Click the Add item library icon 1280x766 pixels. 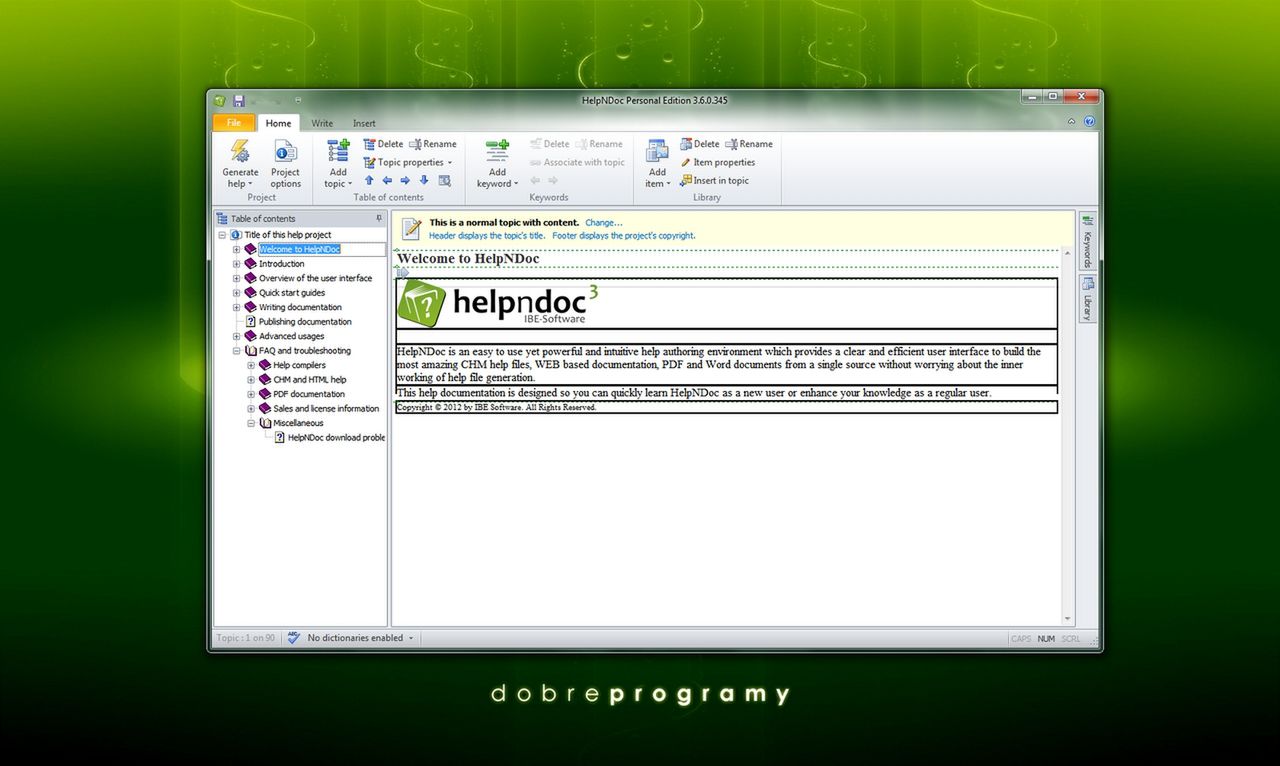657,151
